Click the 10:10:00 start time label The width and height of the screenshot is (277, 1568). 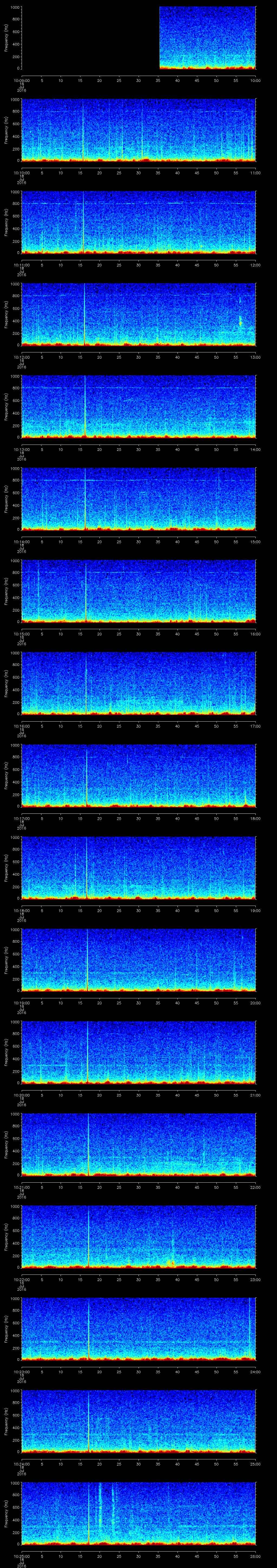(x=21, y=173)
